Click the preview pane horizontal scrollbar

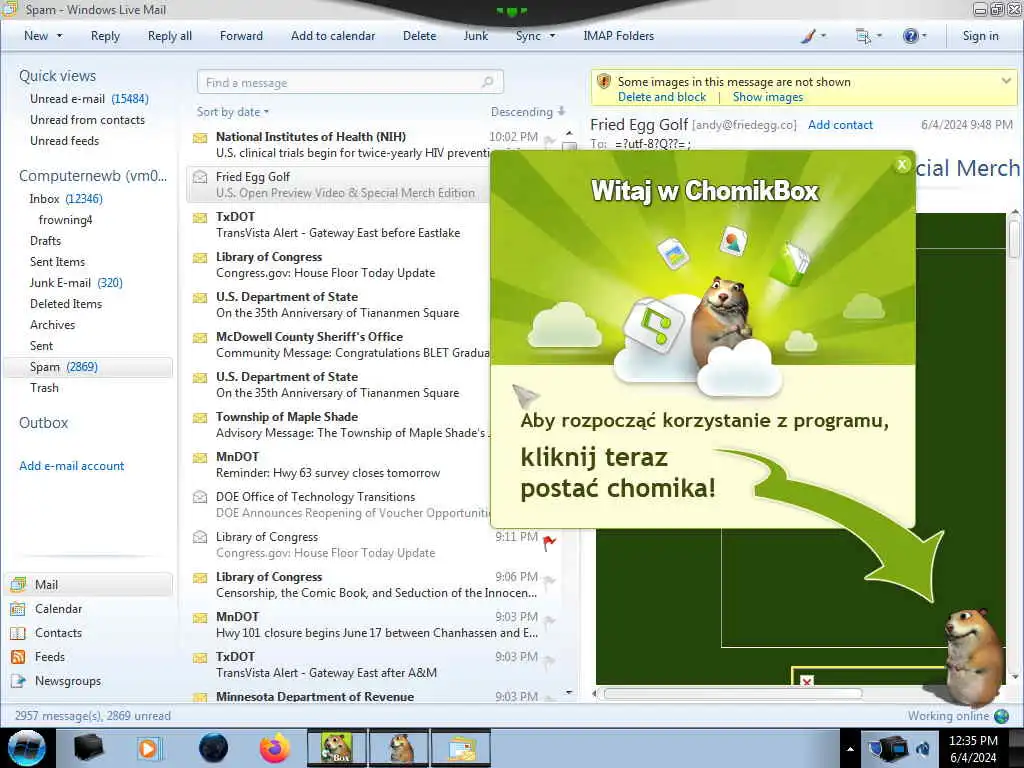click(x=733, y=694)
